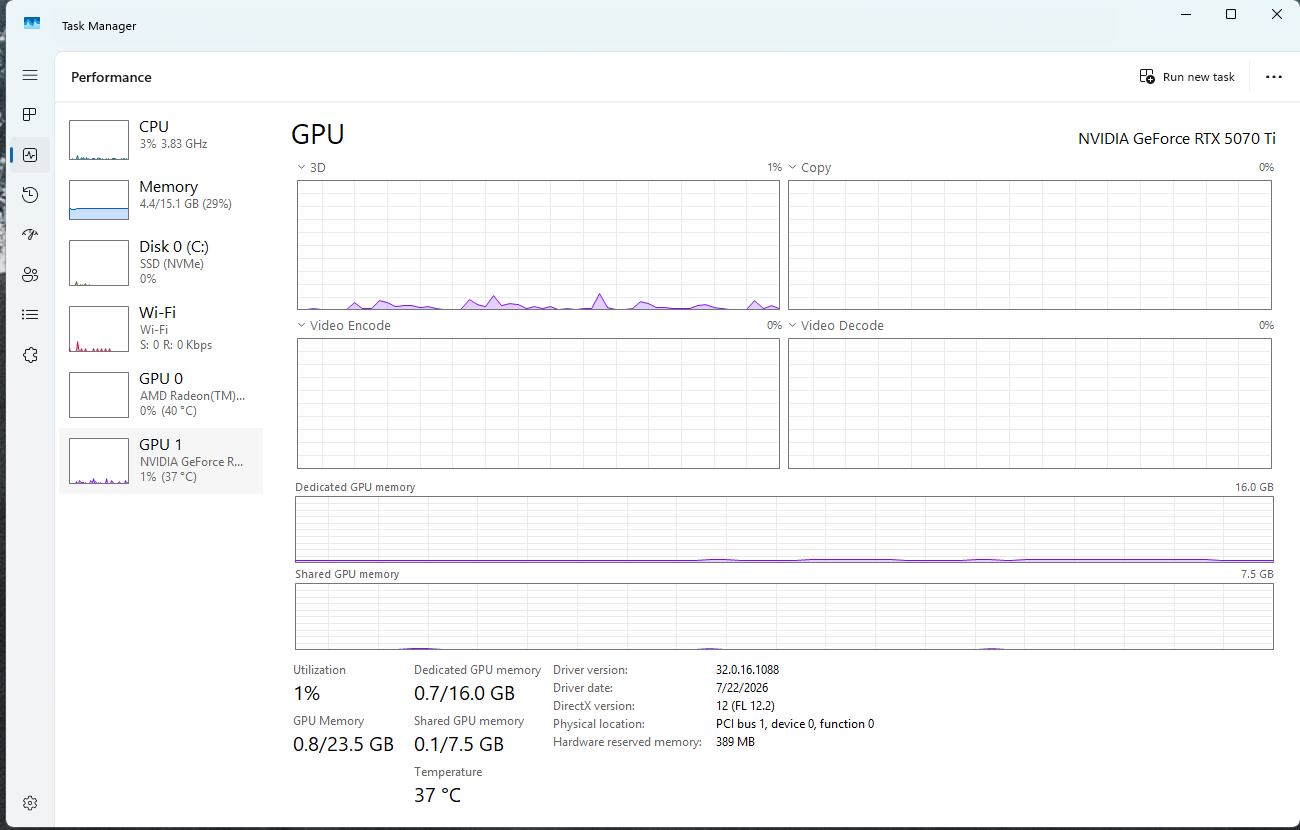1300x830 pixels.
Task: Click the Dedicated GPU memory 0.7/16.0 GB value
Action: (x=465, y=694)
